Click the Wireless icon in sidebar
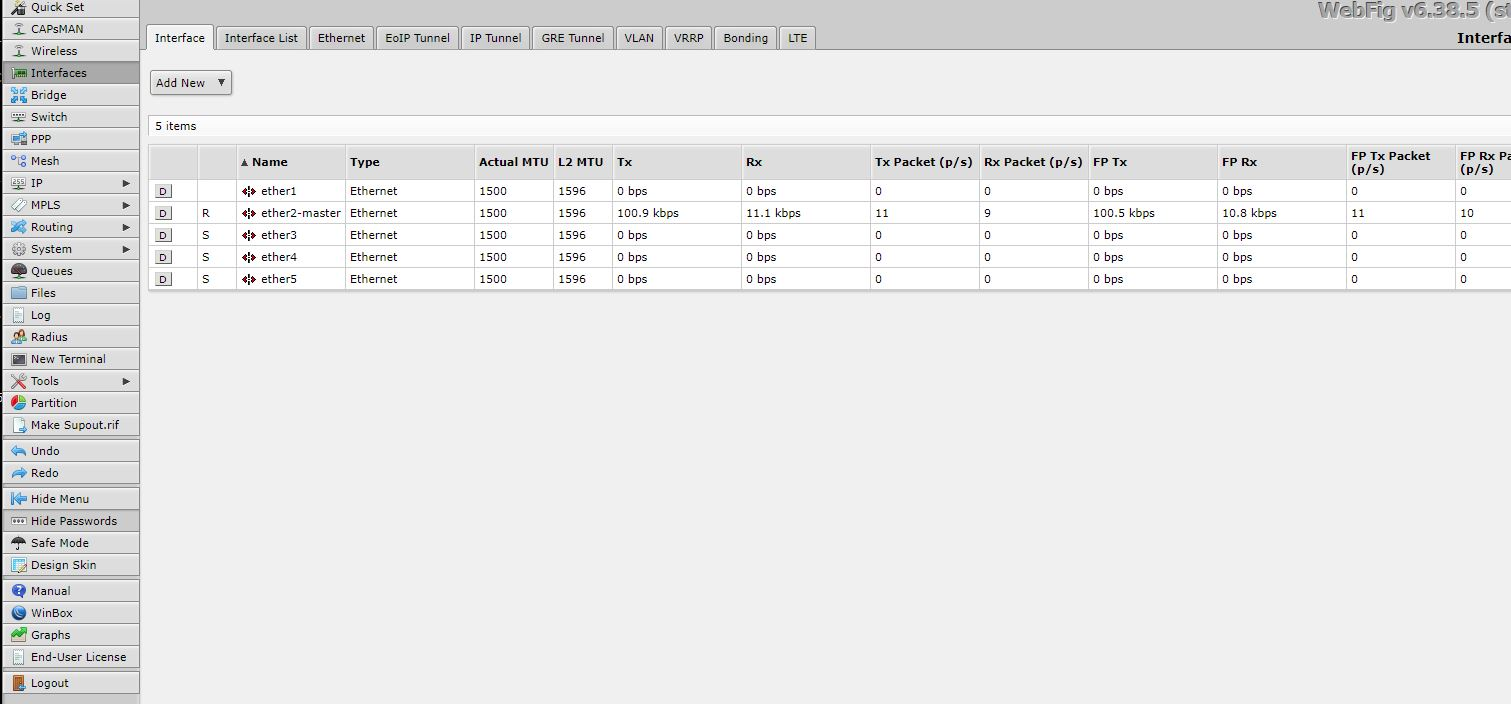 tap(19, 51)
